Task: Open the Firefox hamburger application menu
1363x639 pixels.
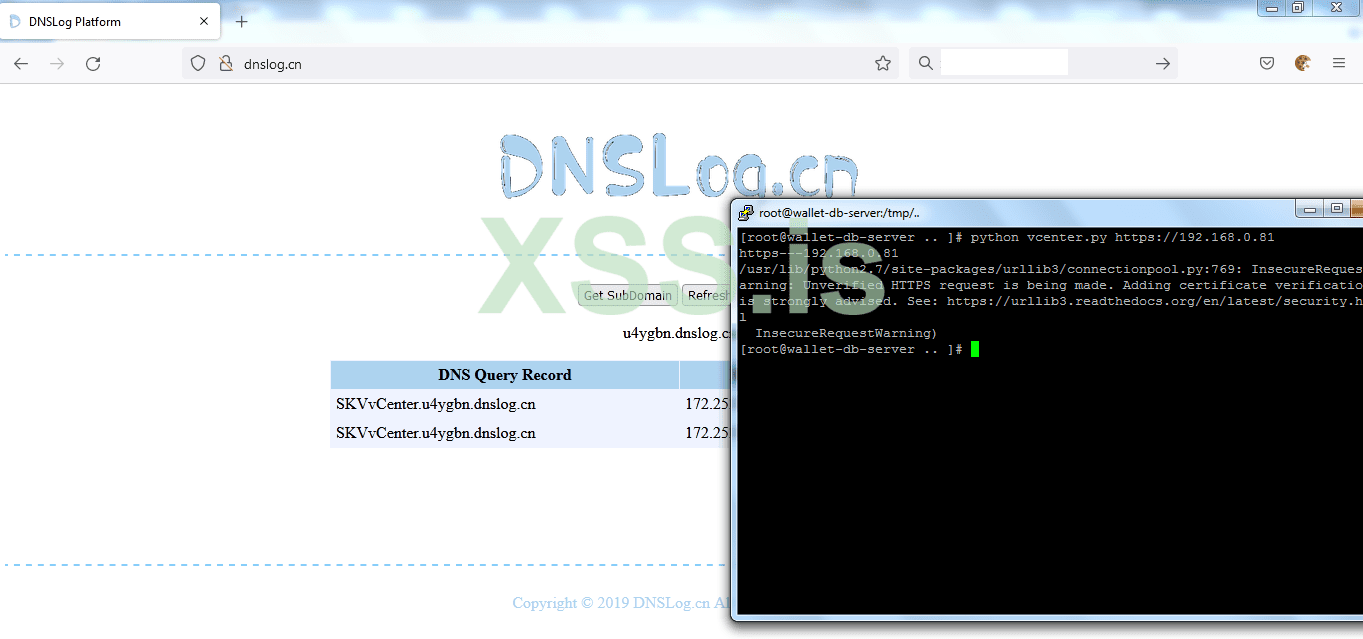Action: click(1339, 63)
